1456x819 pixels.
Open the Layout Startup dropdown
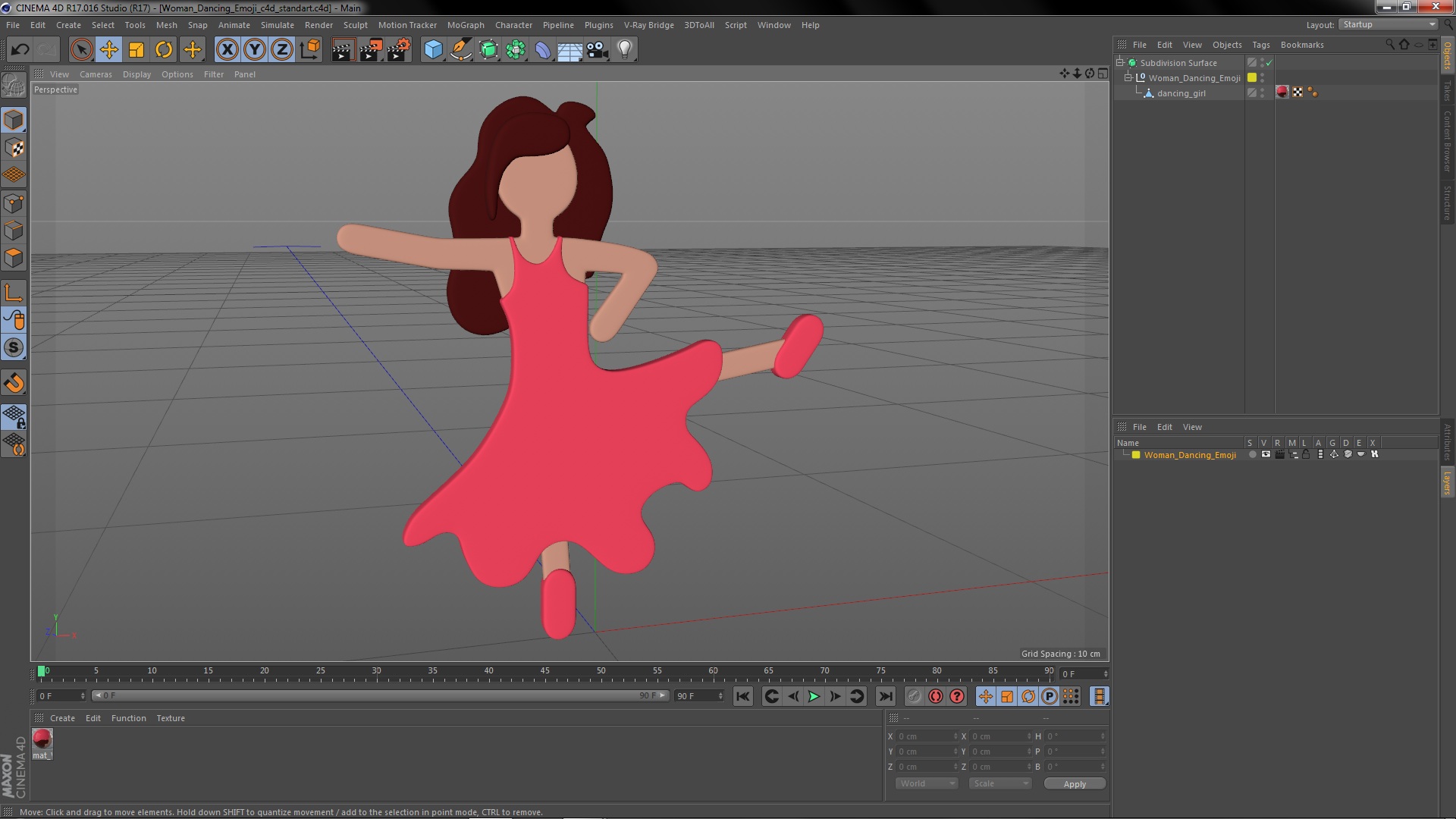click(x=1388, y=25)
